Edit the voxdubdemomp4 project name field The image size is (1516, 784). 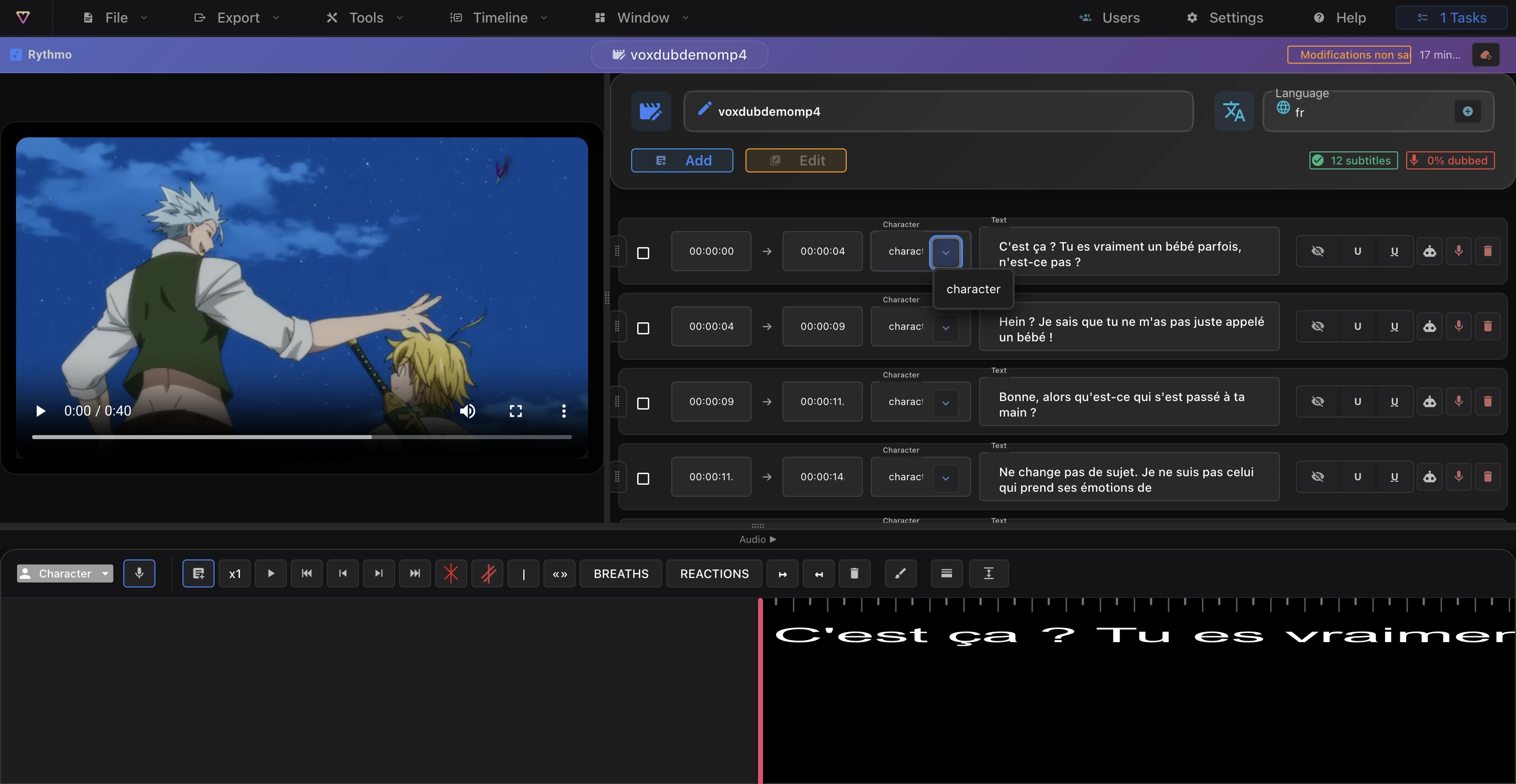pos(938,111)
